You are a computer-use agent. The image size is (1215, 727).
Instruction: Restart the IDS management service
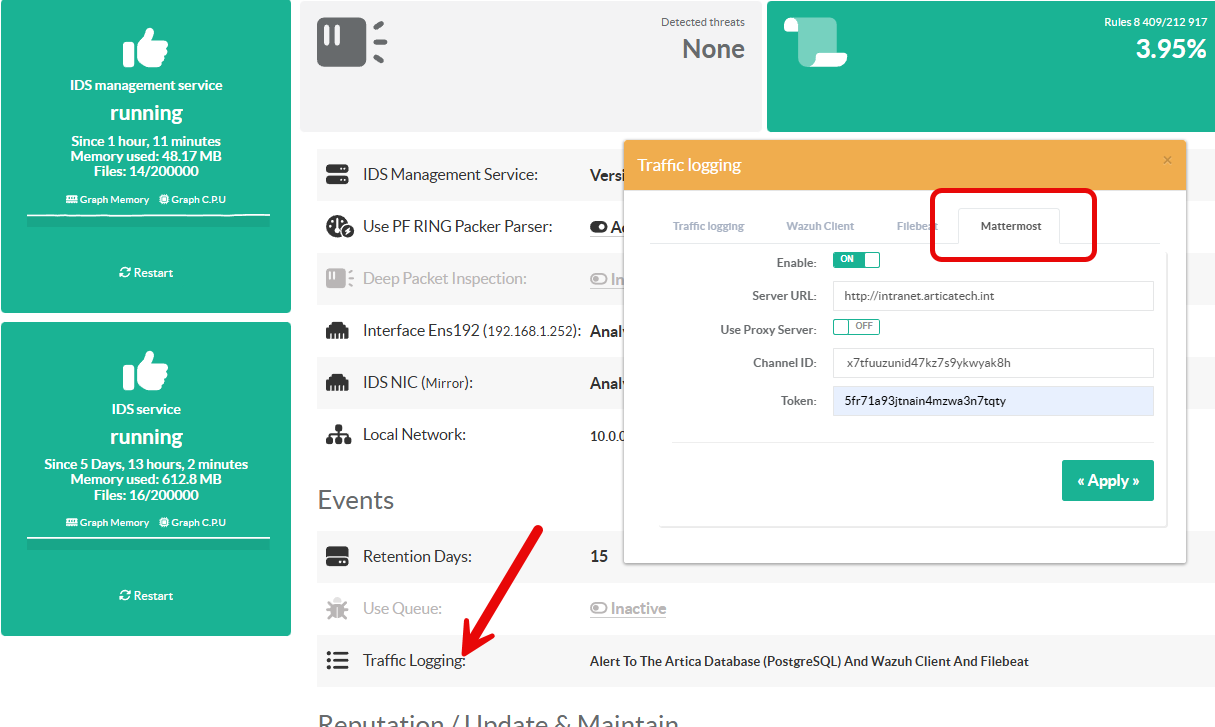point(146,273)
